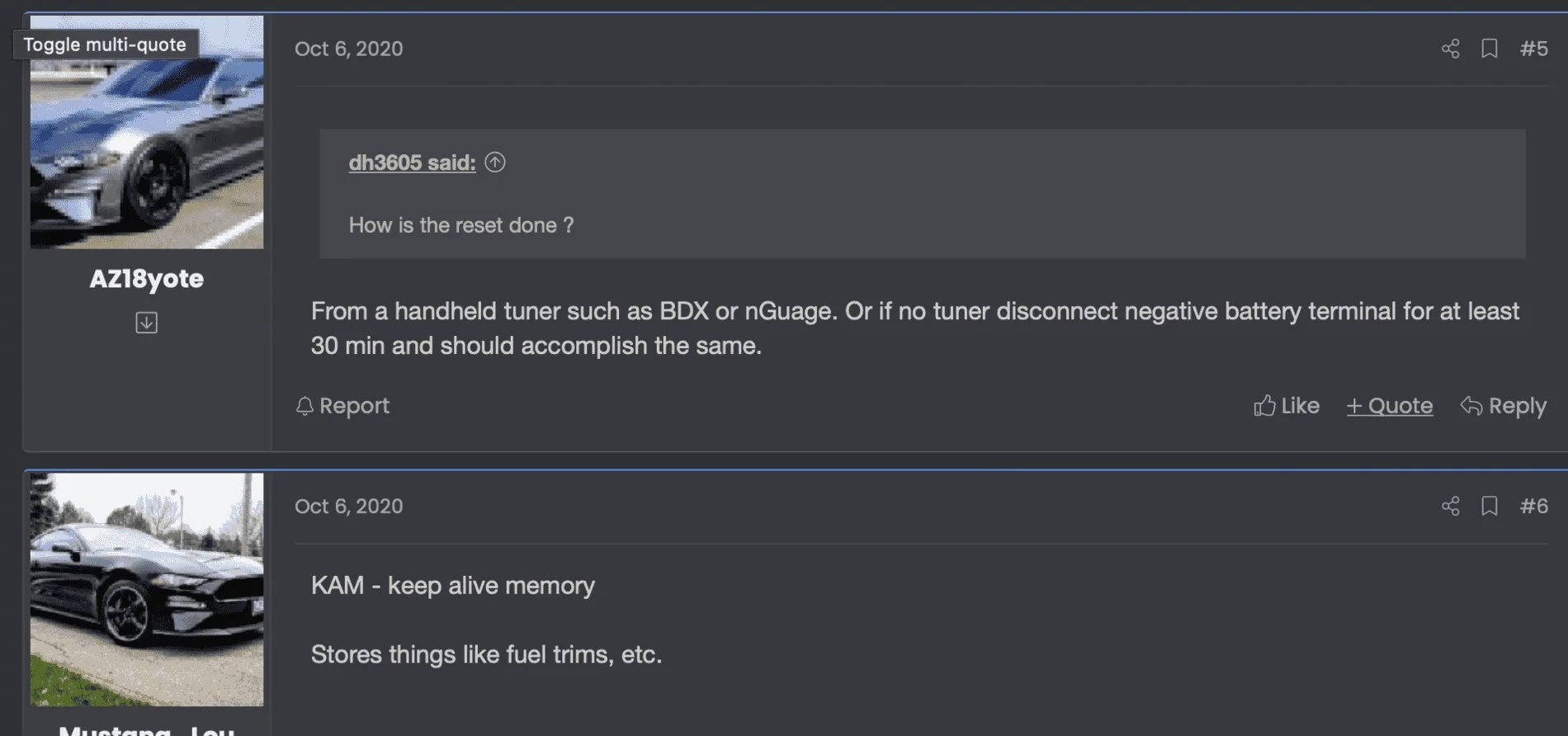Open dh3605 said quote link
Image resolution: width=1568 pixels, height=736 pixels.
point(412,163)
